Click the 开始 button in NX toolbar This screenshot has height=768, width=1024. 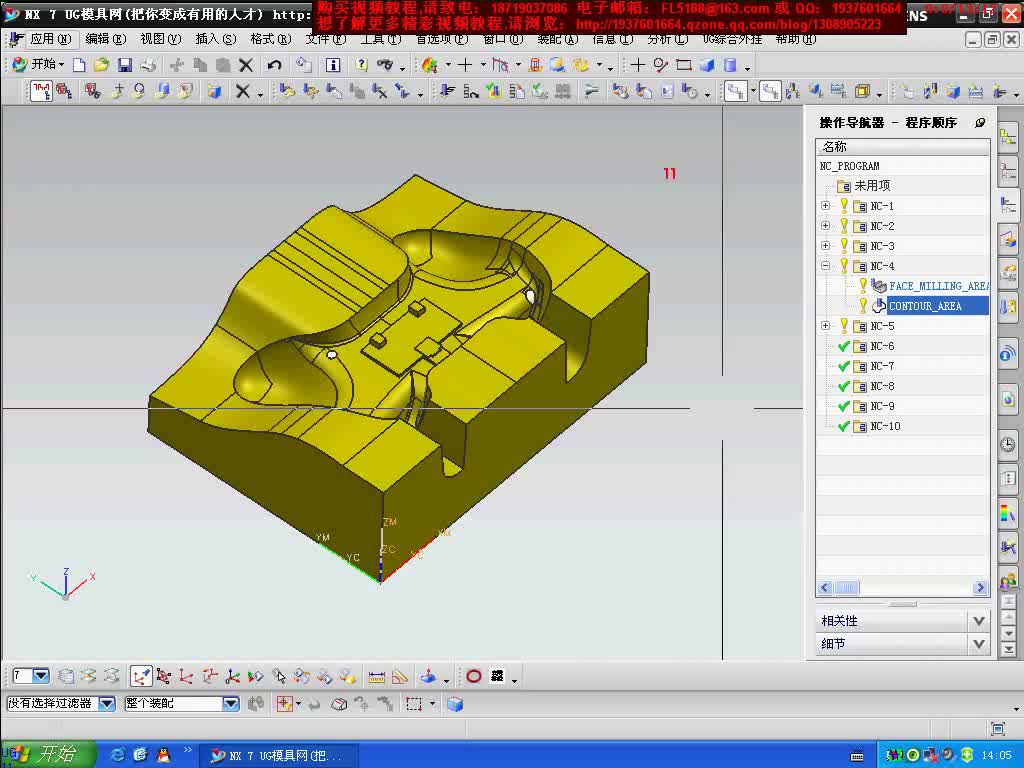pyautogui.click(x=39, y=64)
